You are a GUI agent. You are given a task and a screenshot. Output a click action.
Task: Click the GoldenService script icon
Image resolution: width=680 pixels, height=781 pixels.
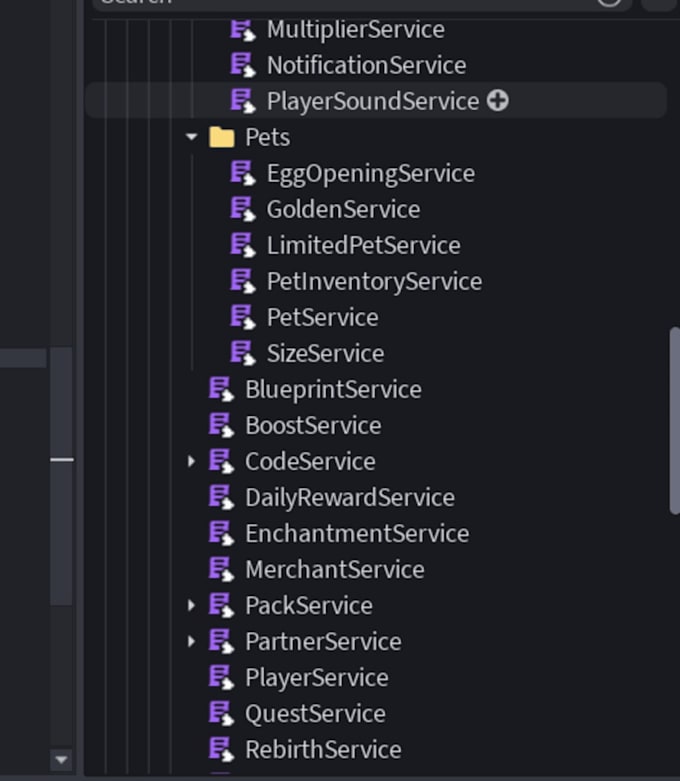point(242,209)
